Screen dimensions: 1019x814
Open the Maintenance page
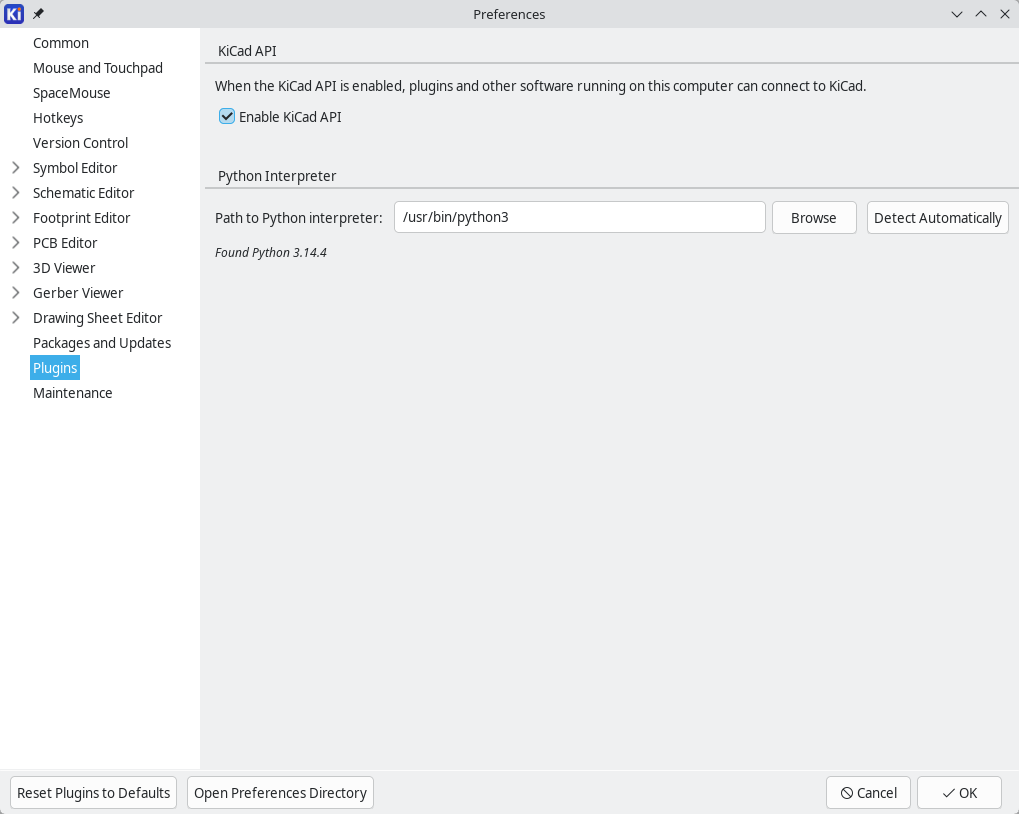tap(73, 393)
